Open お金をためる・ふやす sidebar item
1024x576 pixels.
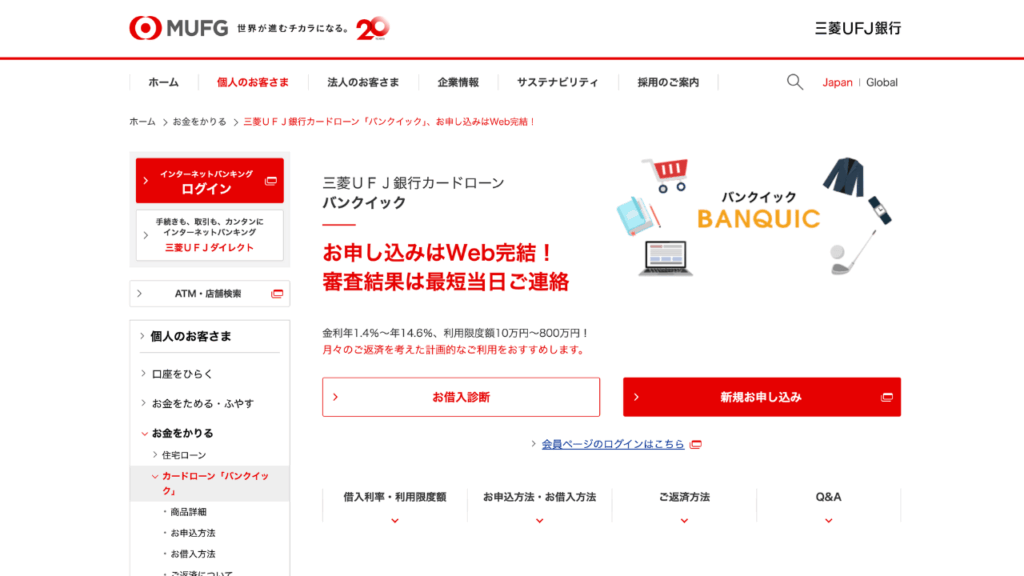202,404
